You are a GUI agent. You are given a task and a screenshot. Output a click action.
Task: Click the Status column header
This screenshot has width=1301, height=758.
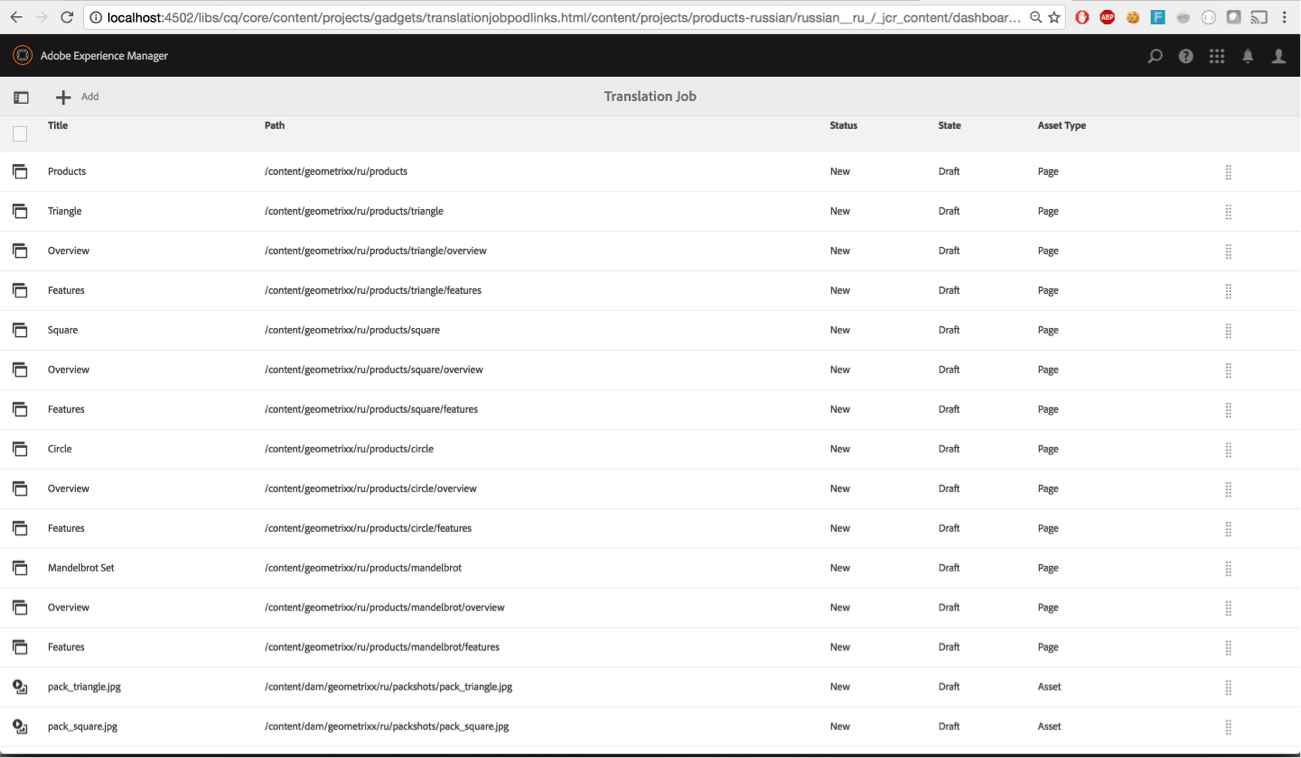(x=843, y=126)
